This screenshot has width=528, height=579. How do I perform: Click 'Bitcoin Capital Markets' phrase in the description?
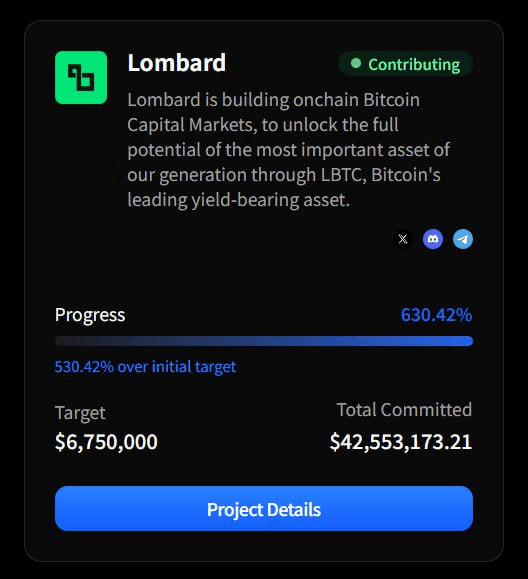click(274, 112)
